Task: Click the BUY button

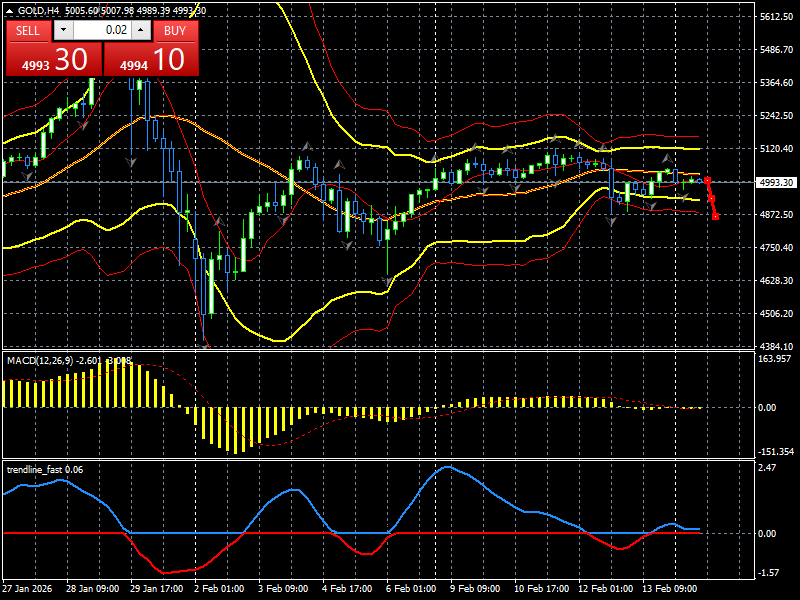Action: 175,31
